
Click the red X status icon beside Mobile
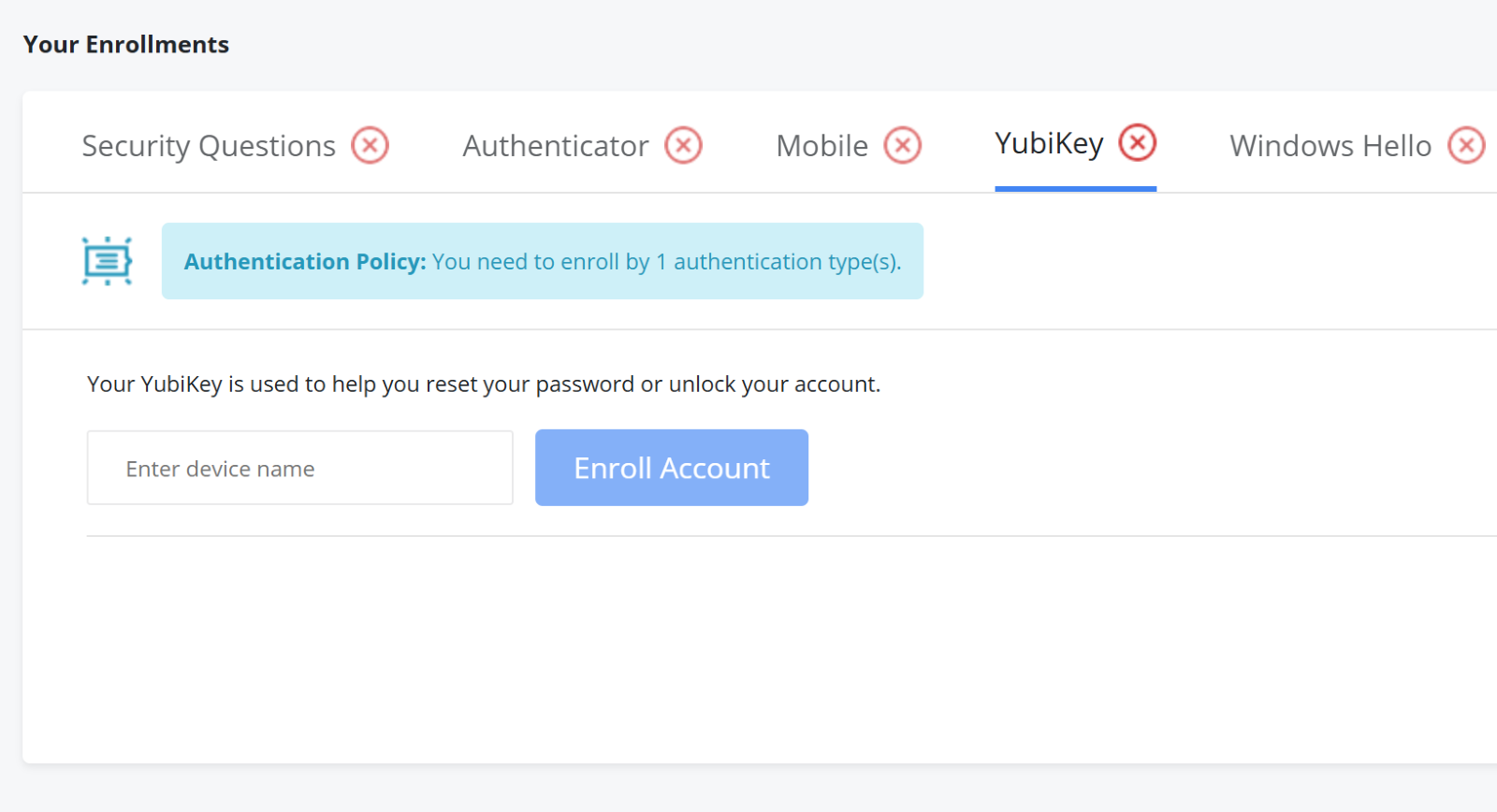pyautogui.click(x=903, y=145)
